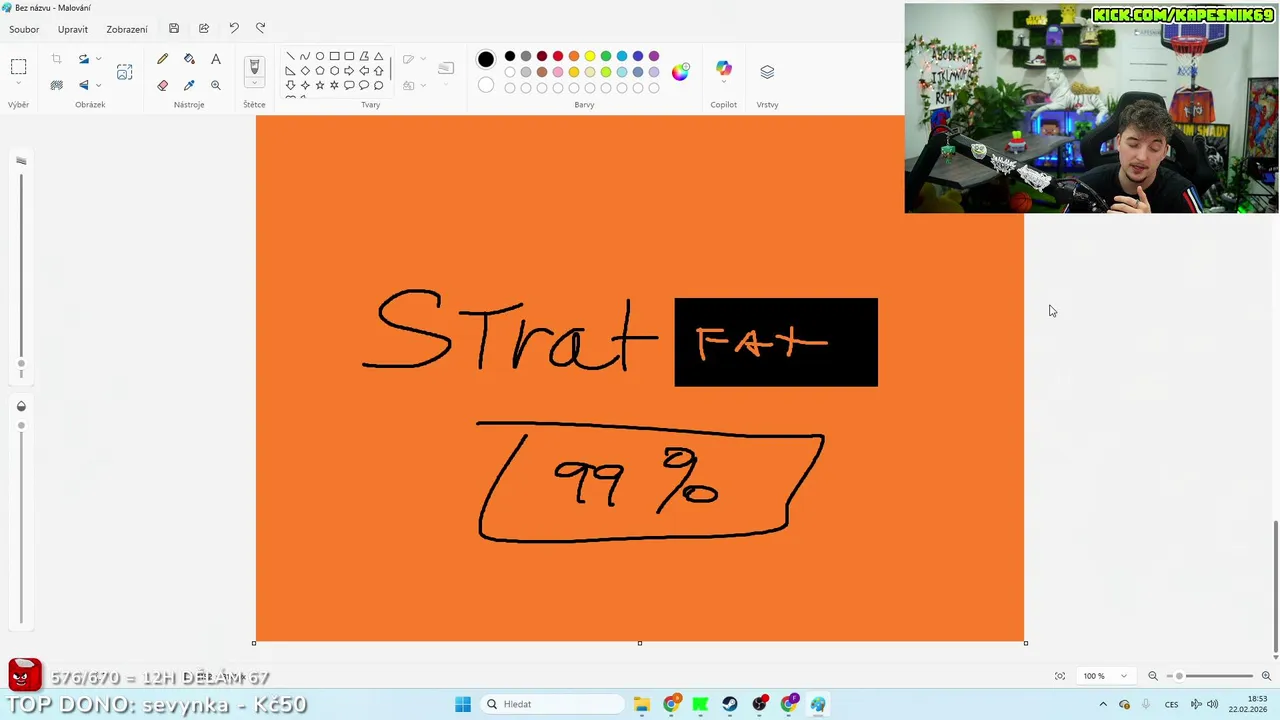Expand the Flip dropdown arrow
This screenshot has width=1280, height=720.
(x=98, y=85)
